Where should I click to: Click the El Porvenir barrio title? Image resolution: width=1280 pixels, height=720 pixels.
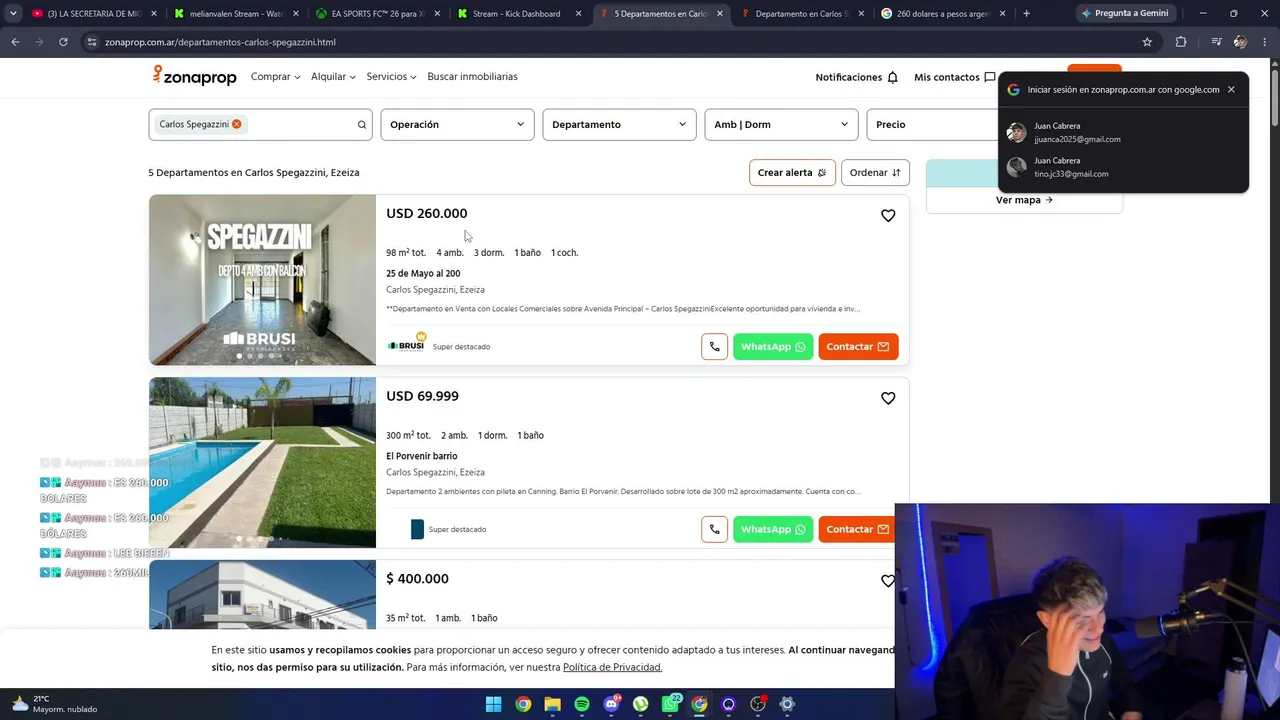[x=422, y=456]
